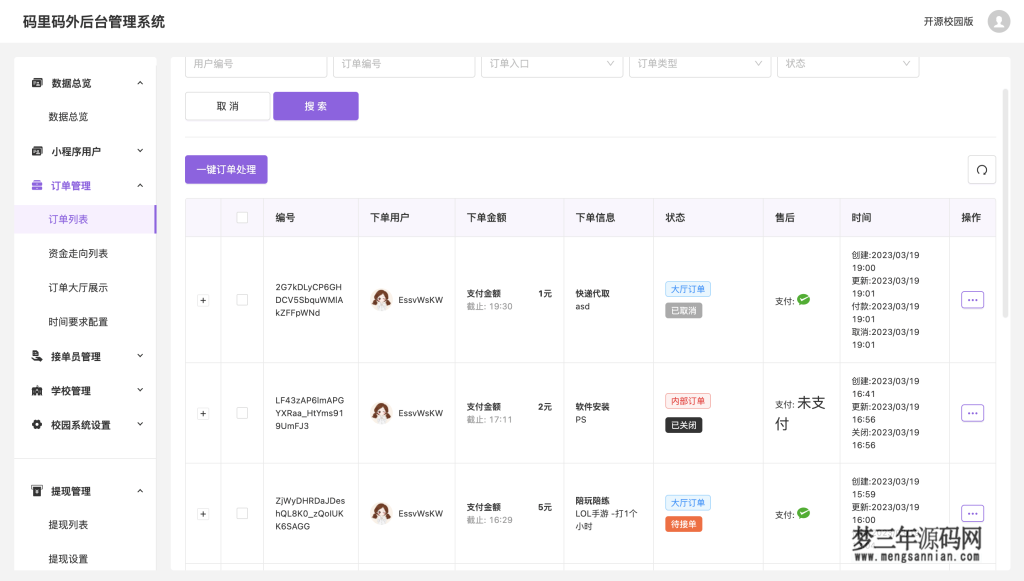The height and width of the screenshot is (581, 1024).
Task: Click the 用户编号 input field
Action: point(256,63)
